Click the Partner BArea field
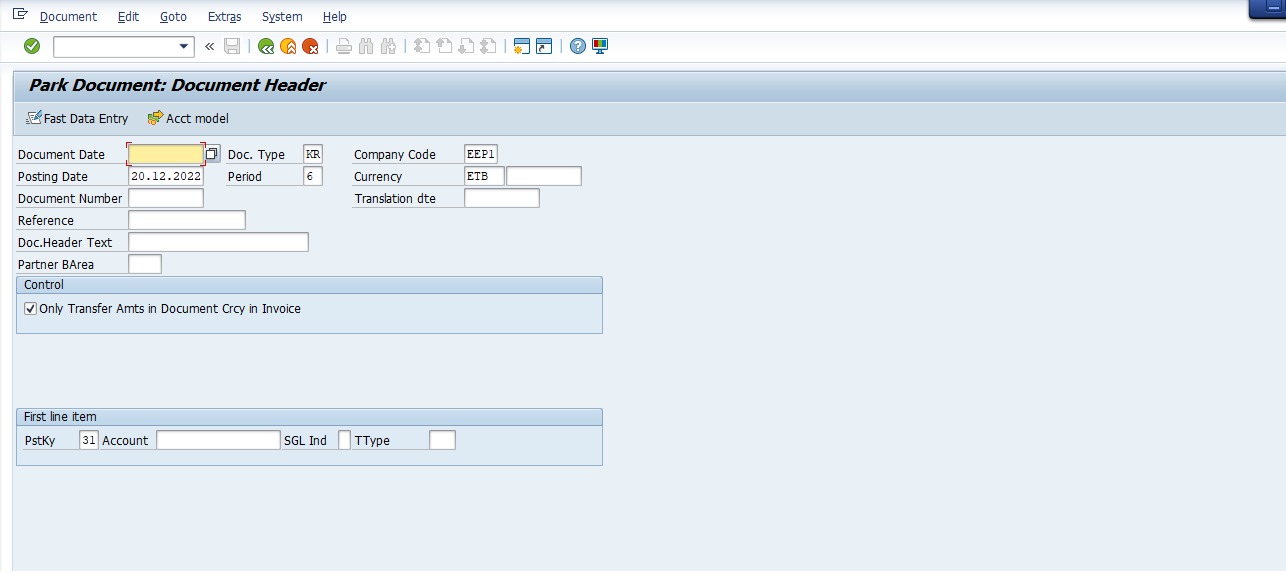Image resolution: width=1286 pixels, height=575 pixels. 145,264
